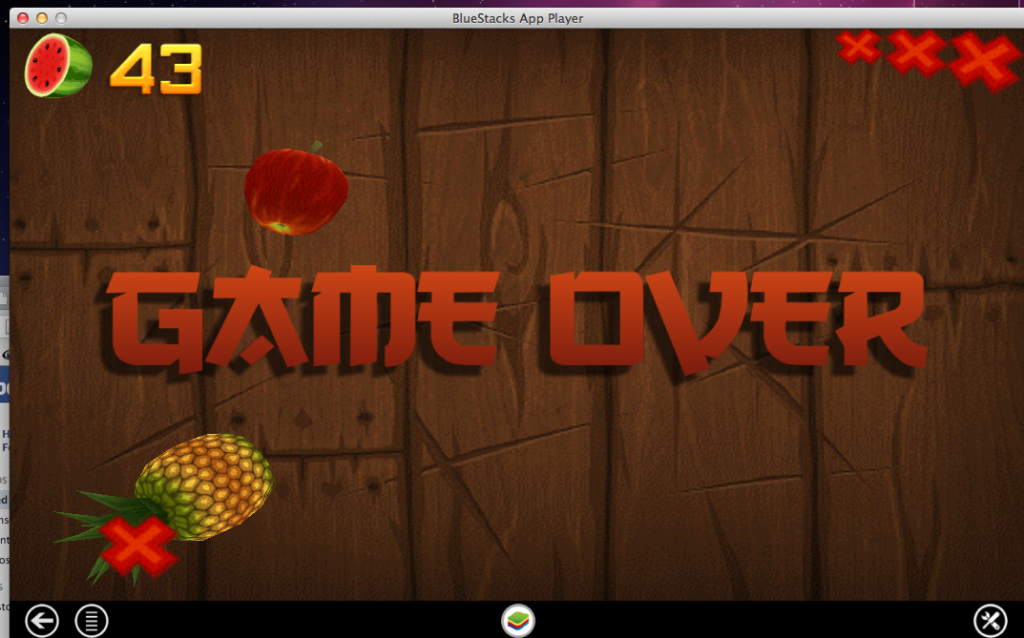This screenshot has width=1024, height=638.
Task: Slice the red apple
Action: (296, 189)
